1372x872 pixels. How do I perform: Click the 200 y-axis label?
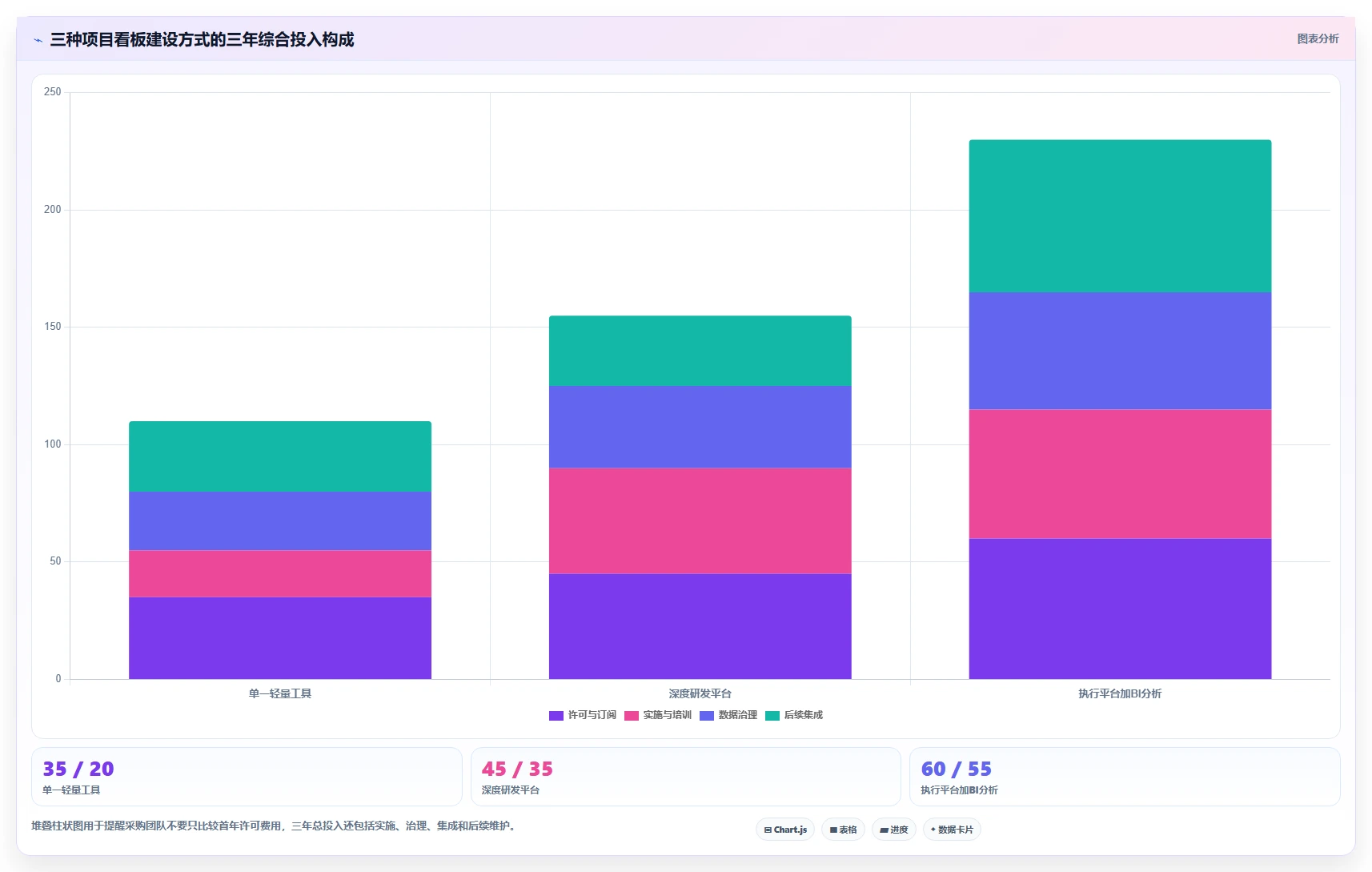click(x=53, y=210)
